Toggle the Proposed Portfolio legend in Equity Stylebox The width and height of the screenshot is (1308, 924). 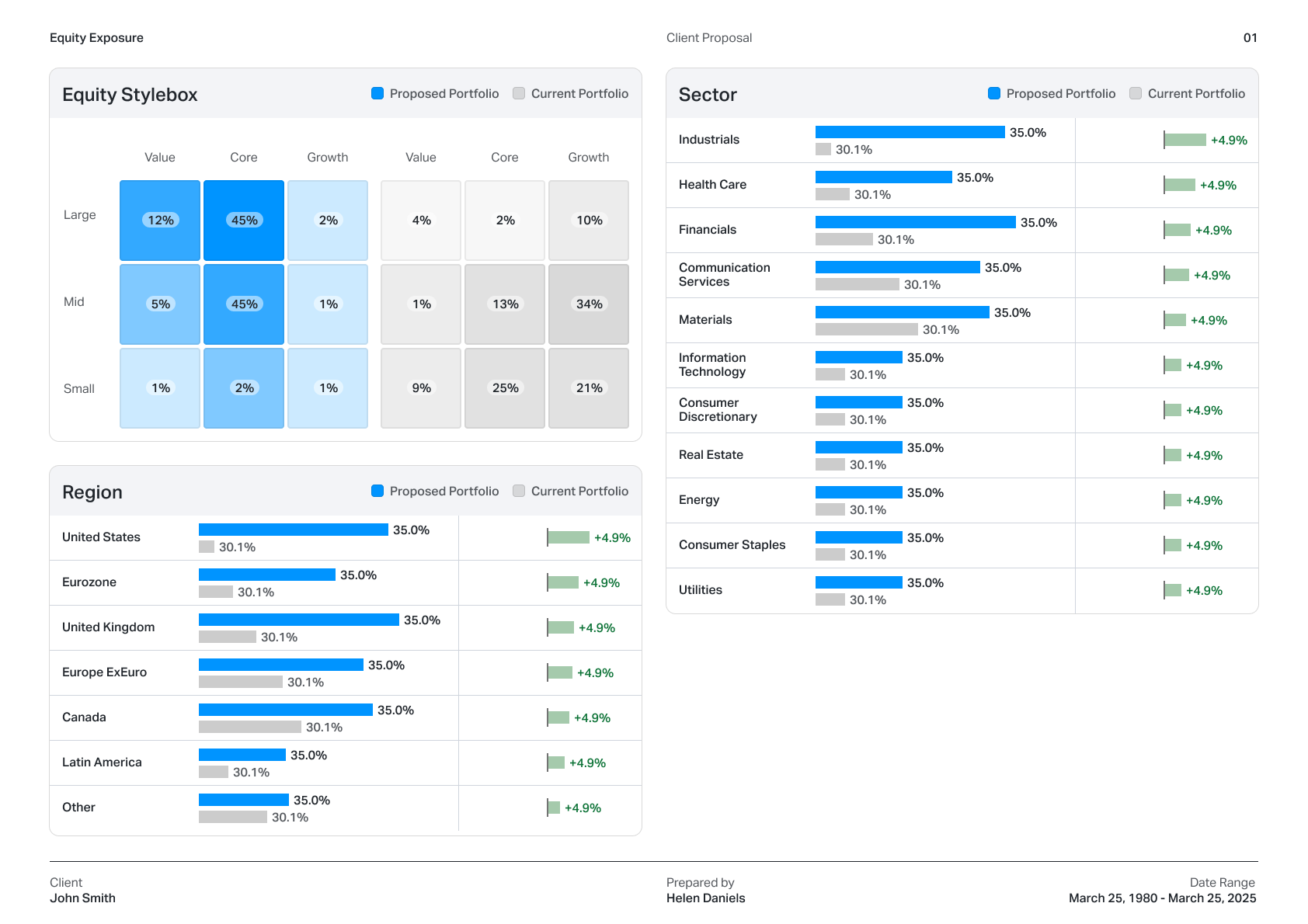click(435, 93)
